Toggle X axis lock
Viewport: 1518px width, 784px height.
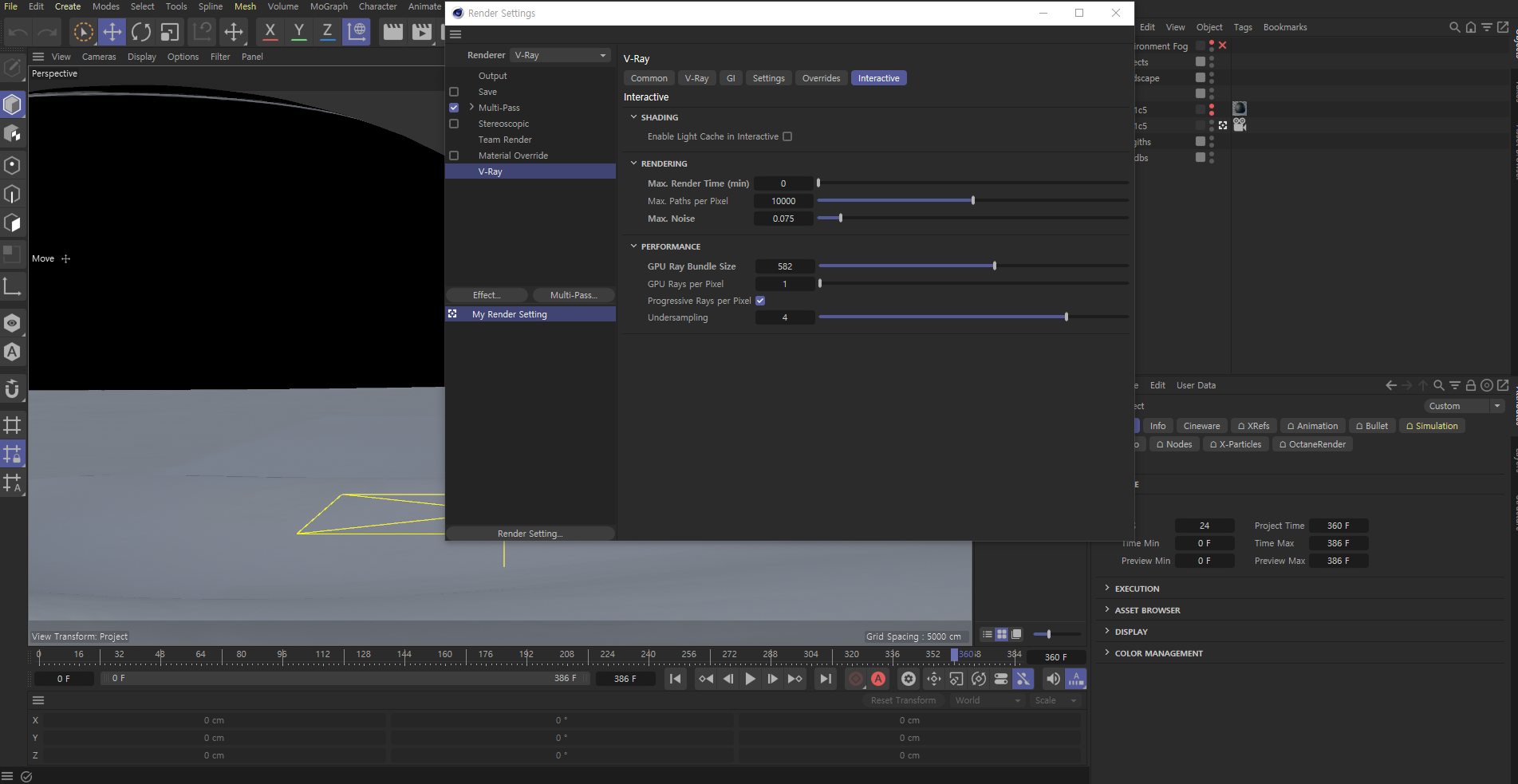(270, 32)
